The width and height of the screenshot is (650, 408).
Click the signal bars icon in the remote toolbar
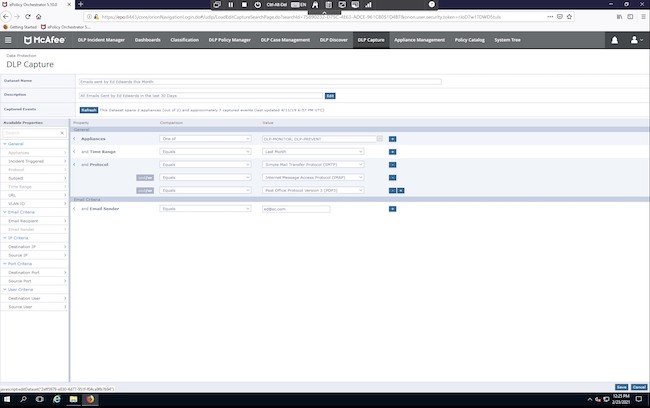click(368, 5)
